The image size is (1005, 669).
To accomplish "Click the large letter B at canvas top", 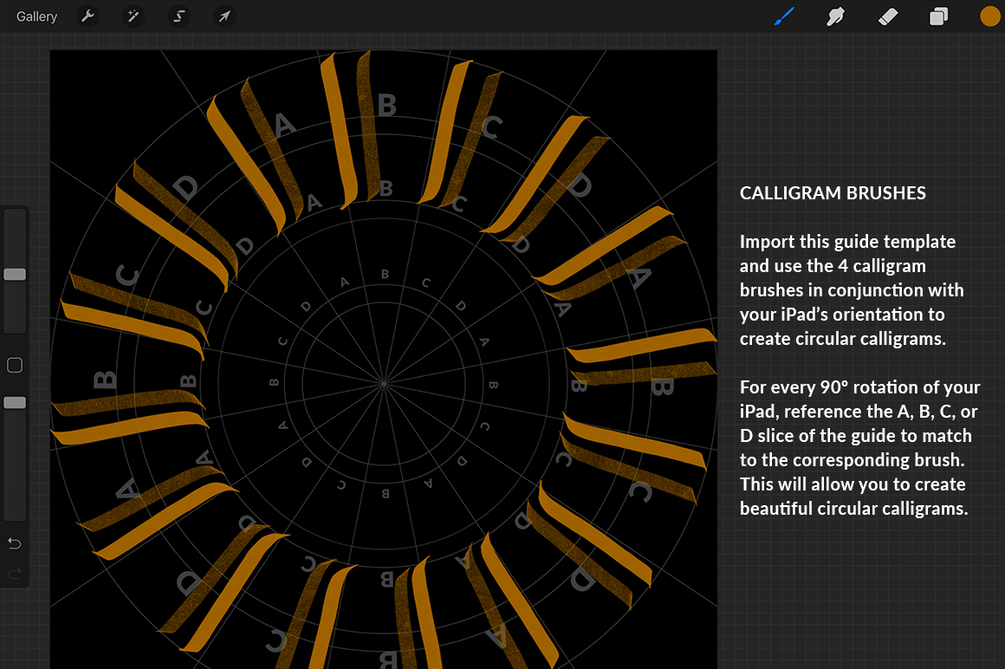I will point(387,105).
